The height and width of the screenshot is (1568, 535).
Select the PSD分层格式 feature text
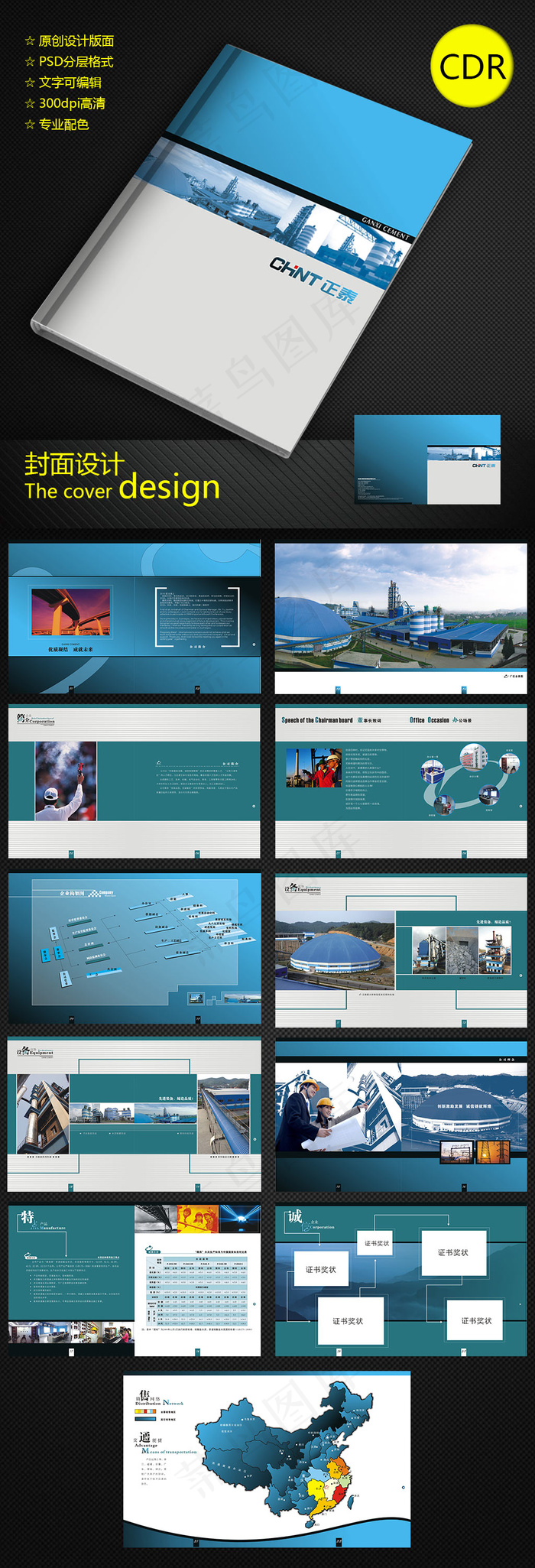(76, 62)
